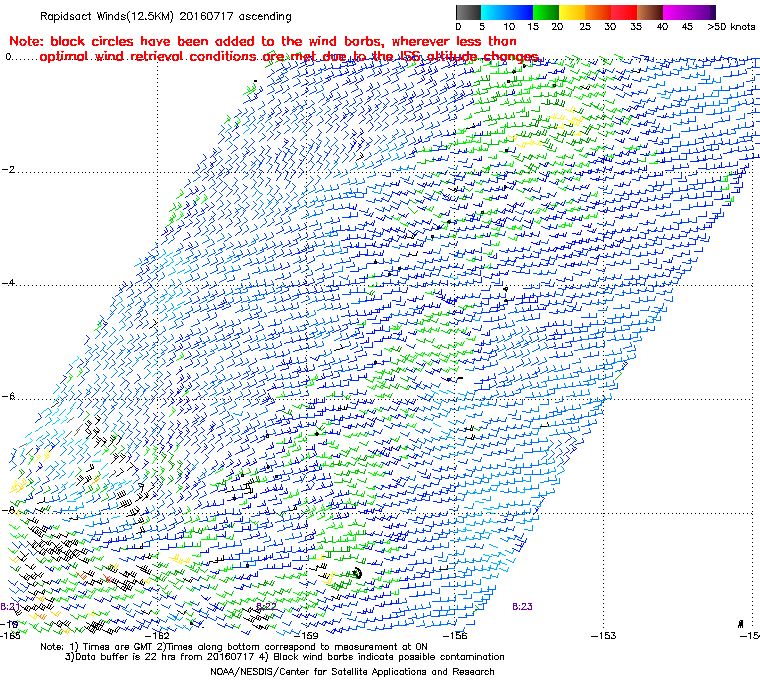Click the '>50 knots' legend label

coord(731,27)
